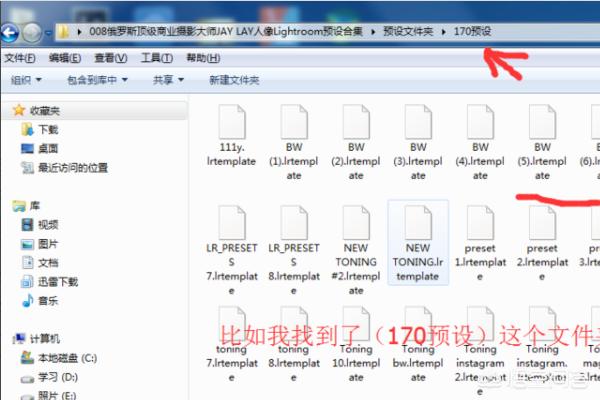Screen dimensions: 600x400
Task: Click the 008俄罗斯顶级商业摄影大师 breadcrumb segment
Action: [226, 31]
